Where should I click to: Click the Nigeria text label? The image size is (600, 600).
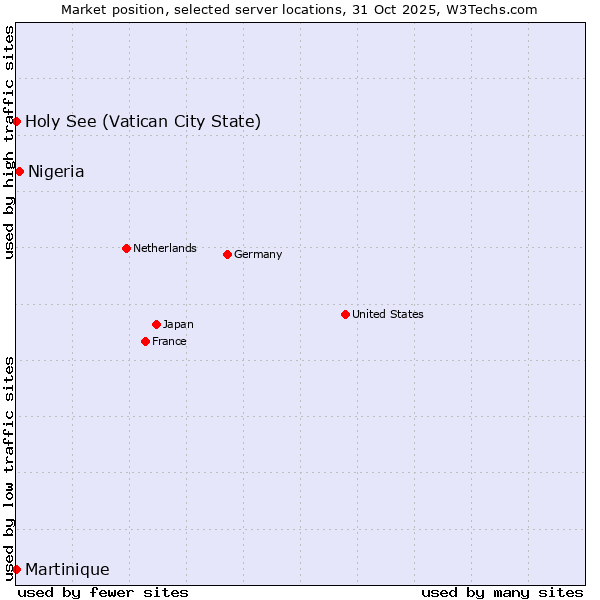pyautogui.click(x=56, y=171)
